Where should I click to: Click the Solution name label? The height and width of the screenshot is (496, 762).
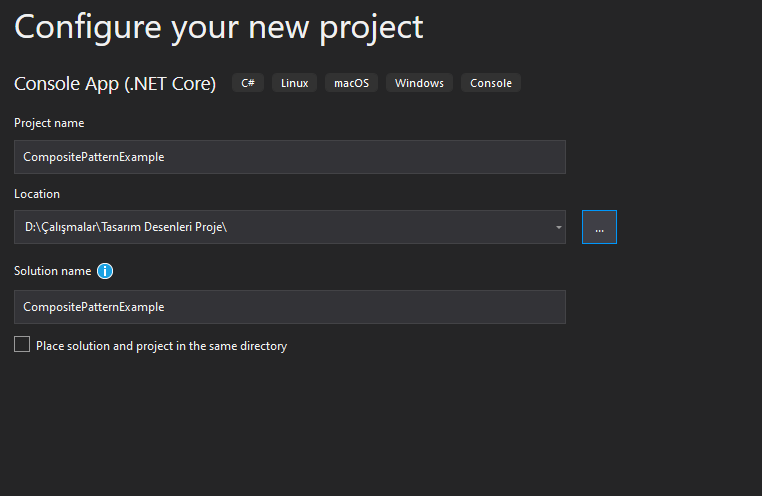52,271
